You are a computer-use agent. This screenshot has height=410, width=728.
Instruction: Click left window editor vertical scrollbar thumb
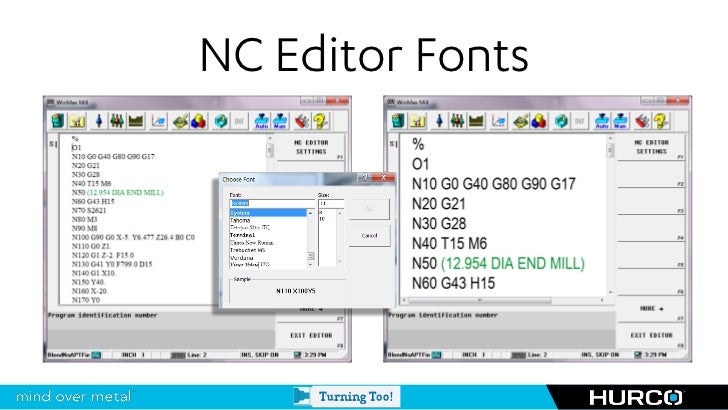click(270, 150)
